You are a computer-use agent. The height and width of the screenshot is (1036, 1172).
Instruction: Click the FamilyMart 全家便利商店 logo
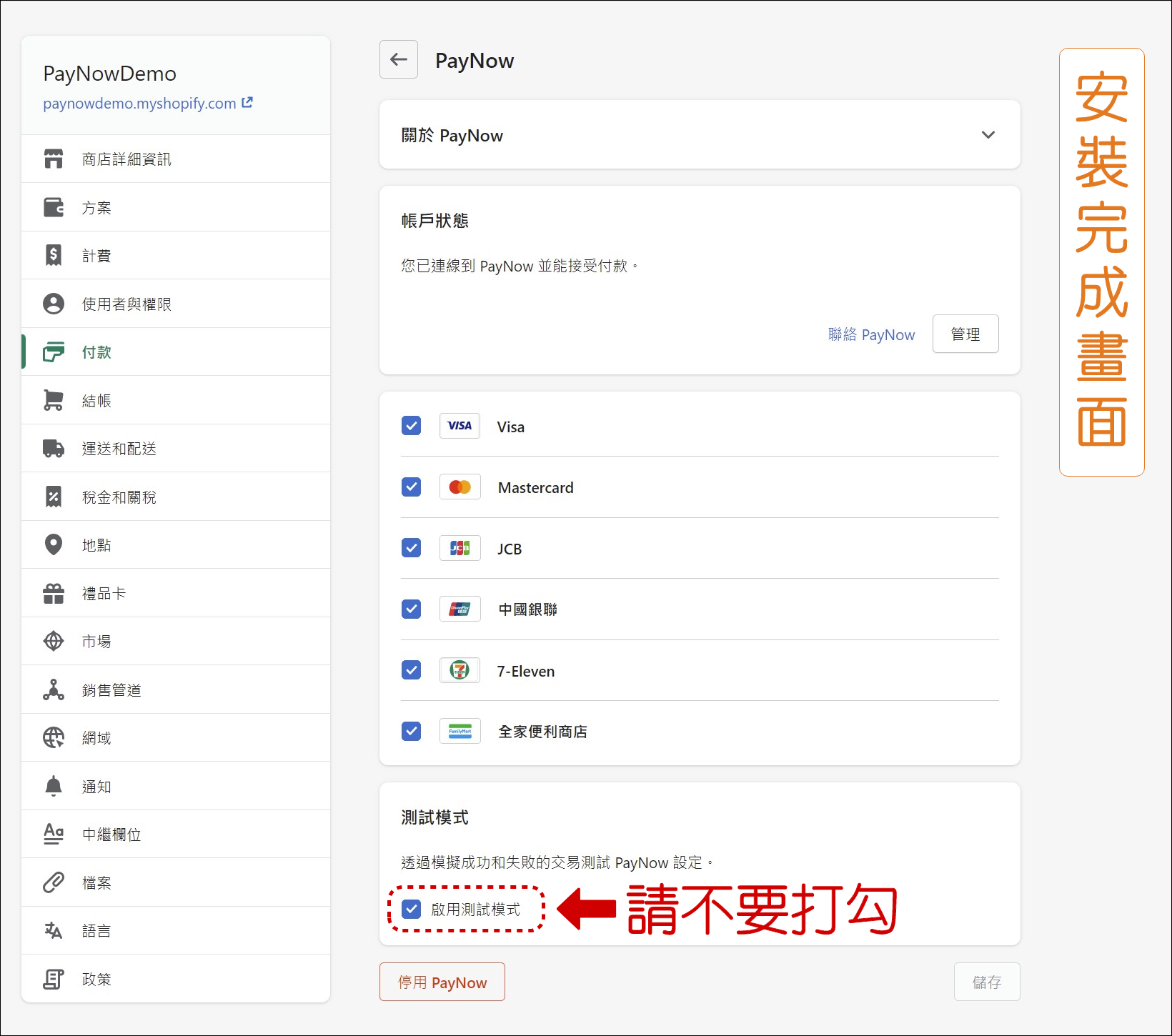[460, 731]
